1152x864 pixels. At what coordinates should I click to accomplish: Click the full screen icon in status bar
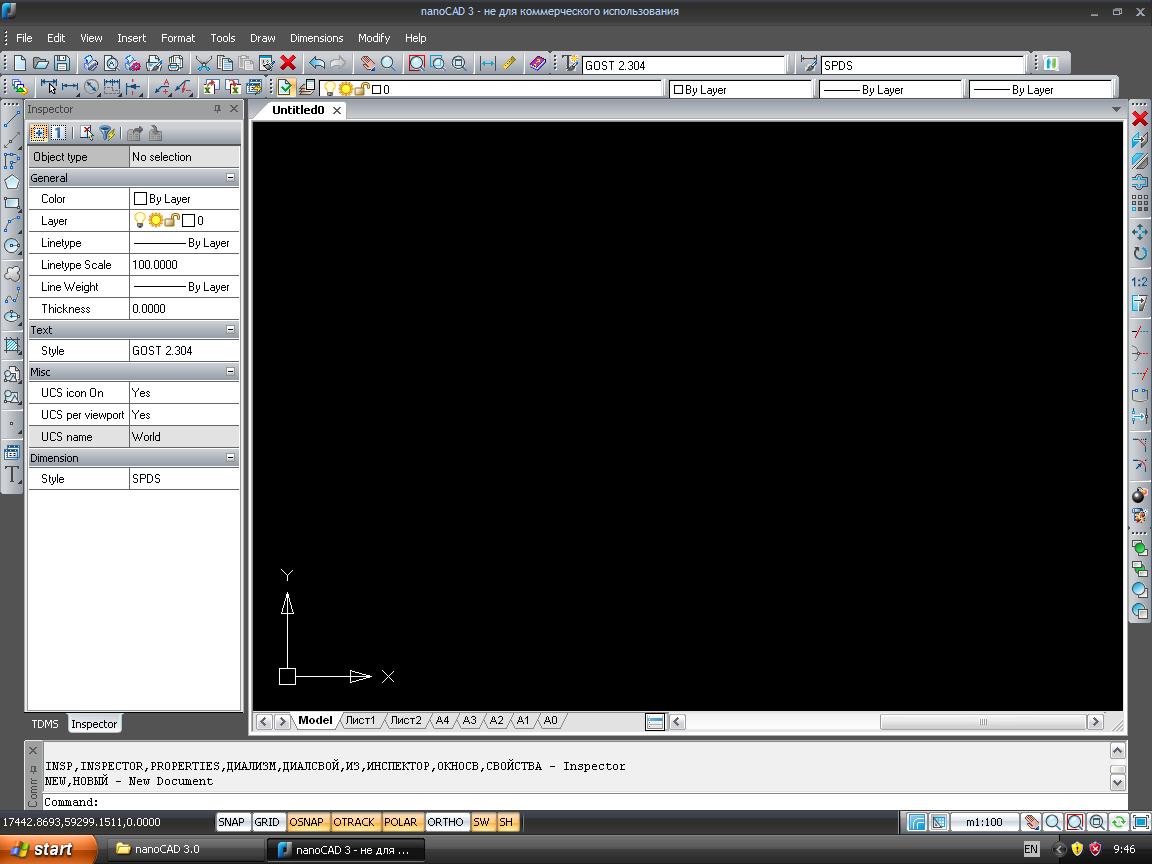pos(1140,822)
